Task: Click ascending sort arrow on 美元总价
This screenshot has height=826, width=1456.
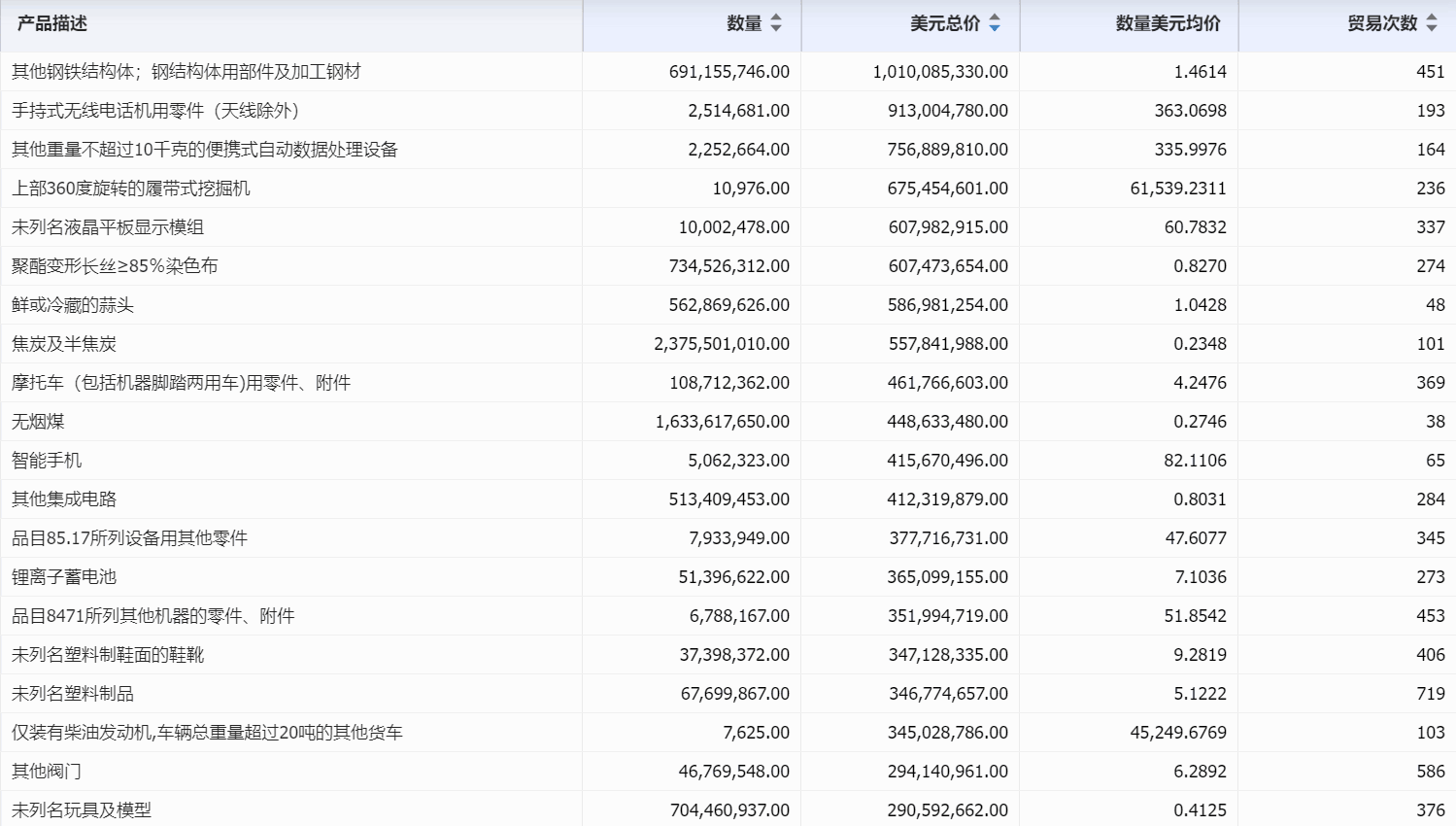Action: tap(995, 18)
